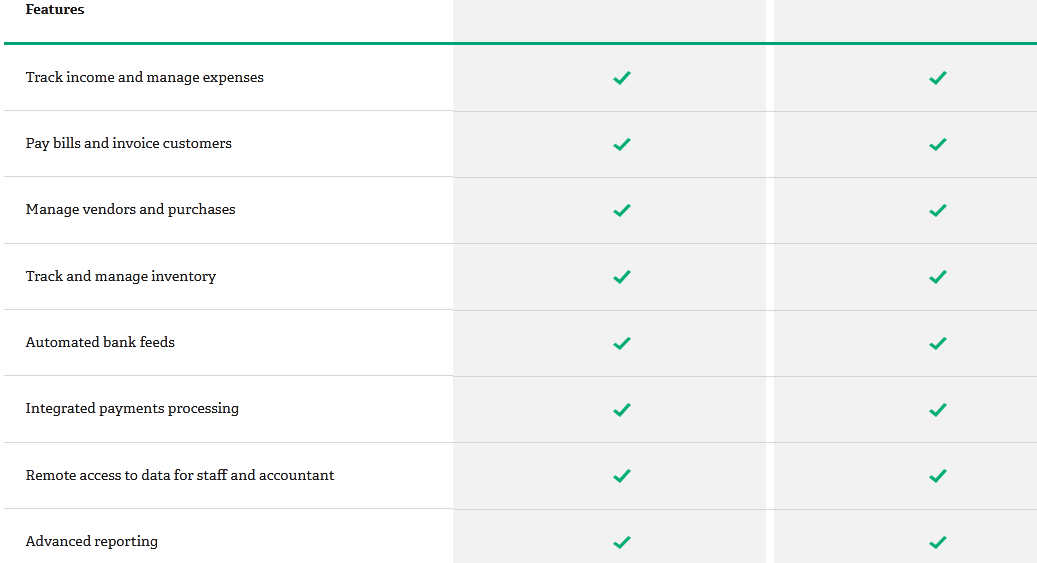Click first column checkmark for Pay bills and invoice customers

click(x=622, y=144)
